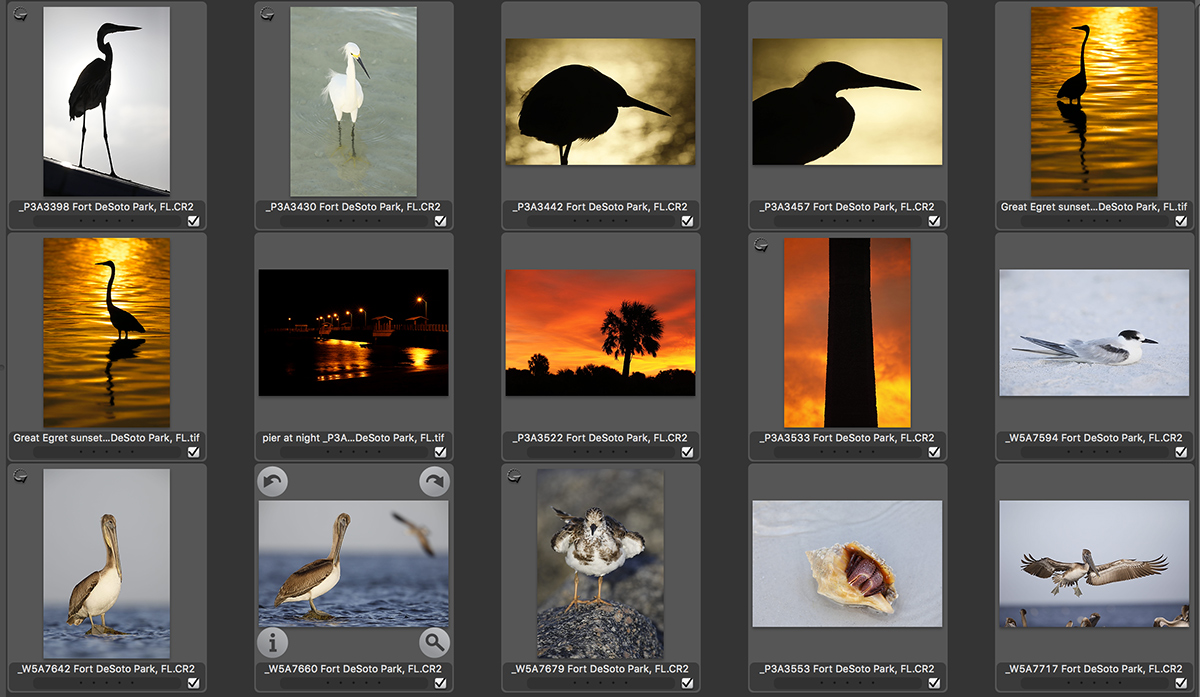The width and height of the screenshot is (1200, 697).
Task: Click filename _P3A3522 Fort DeSoto Park, FL.CR2
Action: click(x=600, y=438)
